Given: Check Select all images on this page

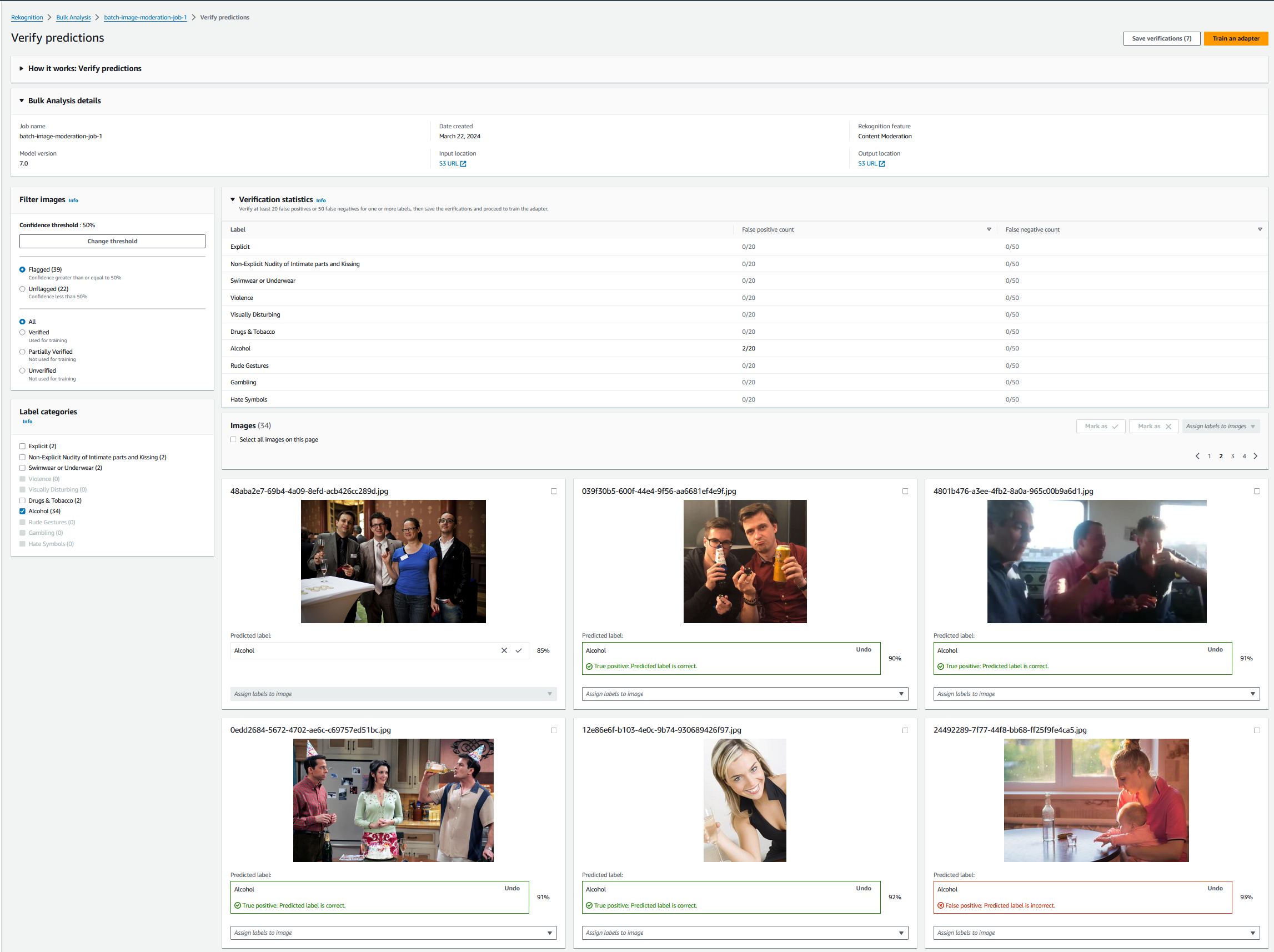Looking at the screenshot, I should (233, 439).
